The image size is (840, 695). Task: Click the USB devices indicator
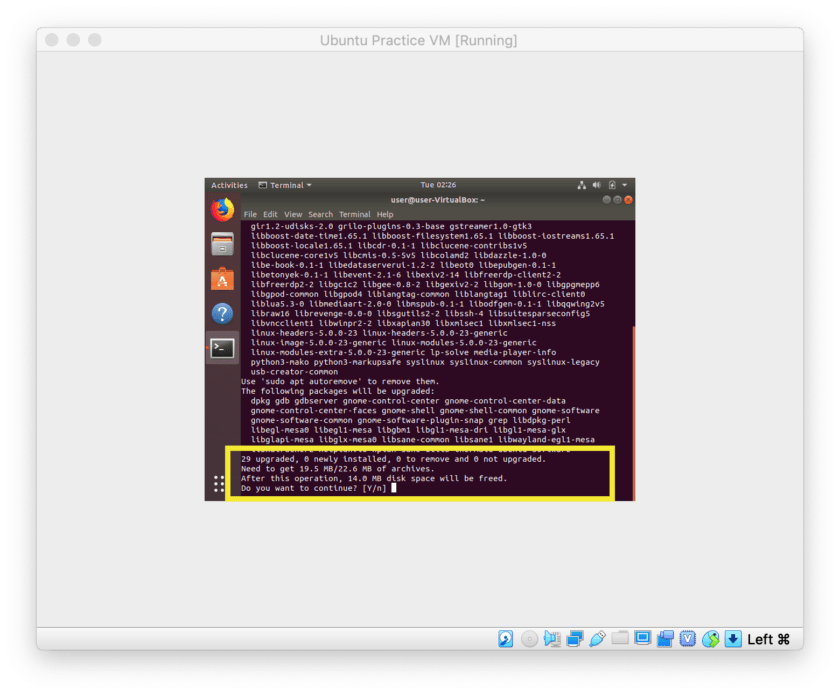[x=597, y=639]
